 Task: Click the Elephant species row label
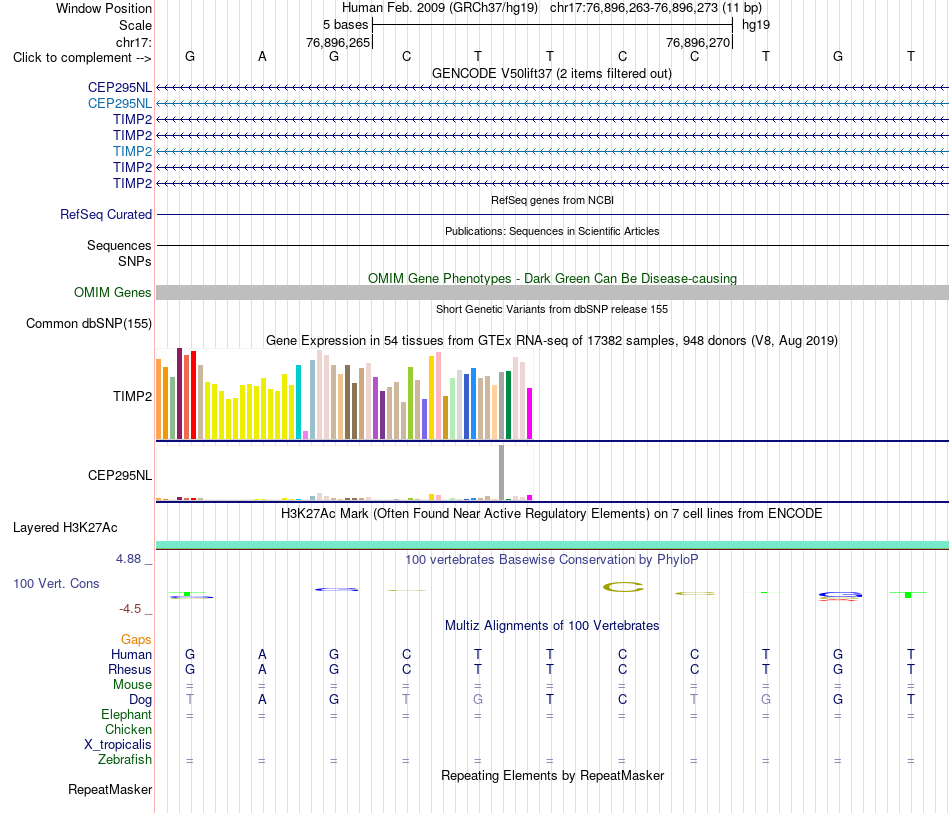click(x=127, y=714)
